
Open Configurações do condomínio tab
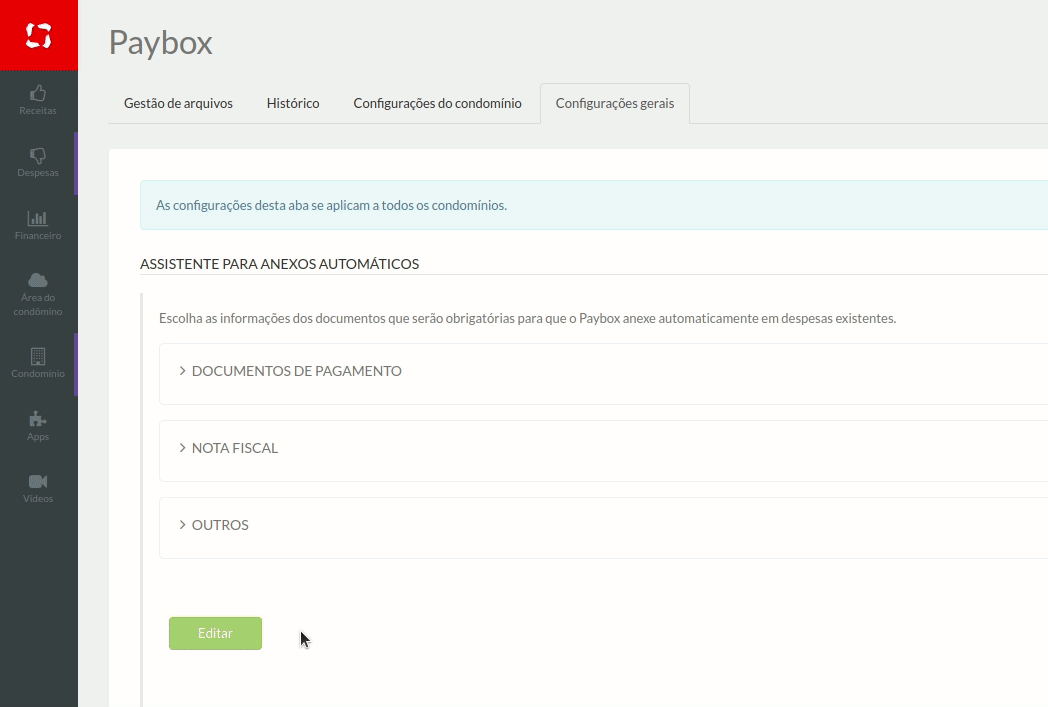tap(437, 104)
